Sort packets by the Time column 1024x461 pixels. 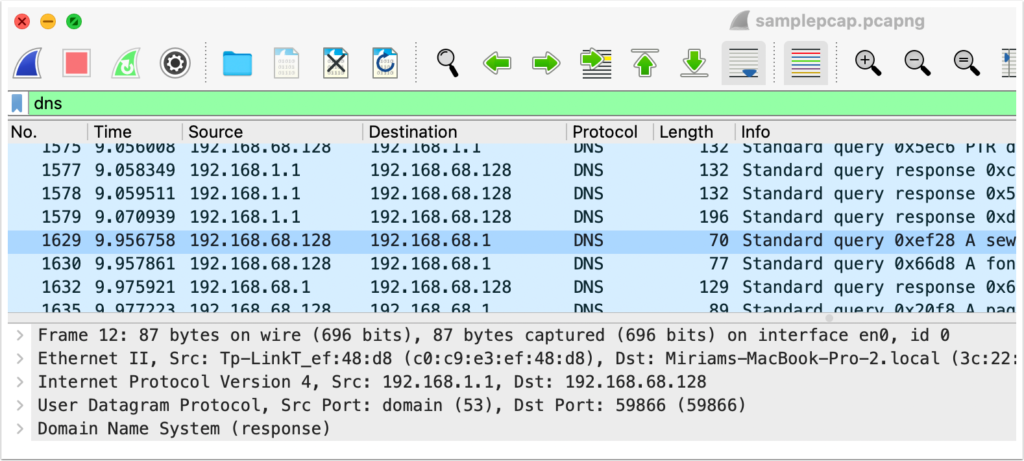[x=112, y=132]
